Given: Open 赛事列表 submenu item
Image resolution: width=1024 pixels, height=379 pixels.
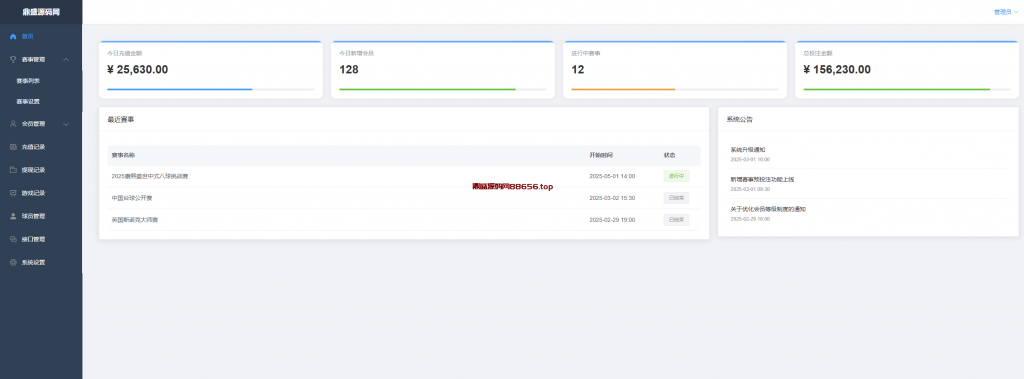Looking at the screenshot, I should pyautogui.click(x=41, y=81).
